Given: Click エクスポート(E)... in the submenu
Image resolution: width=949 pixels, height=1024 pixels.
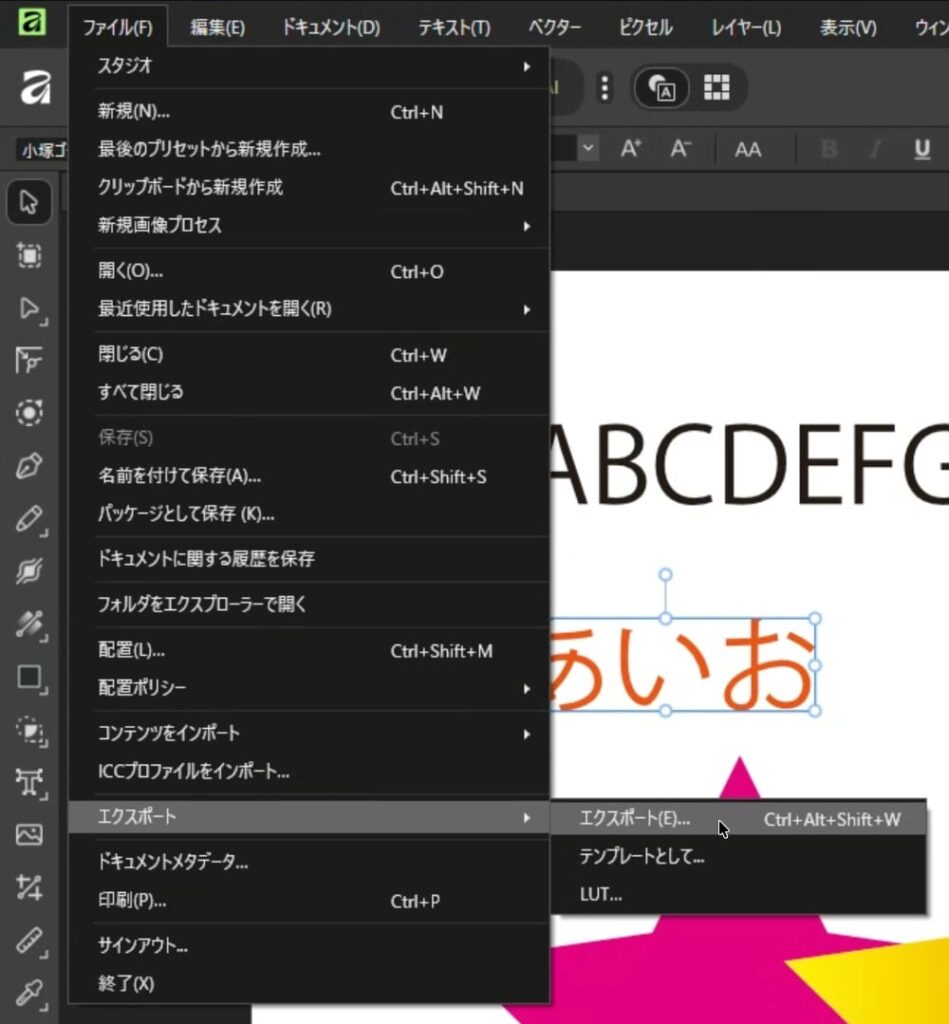Looking at the screenshot, I should pos(635,819).
